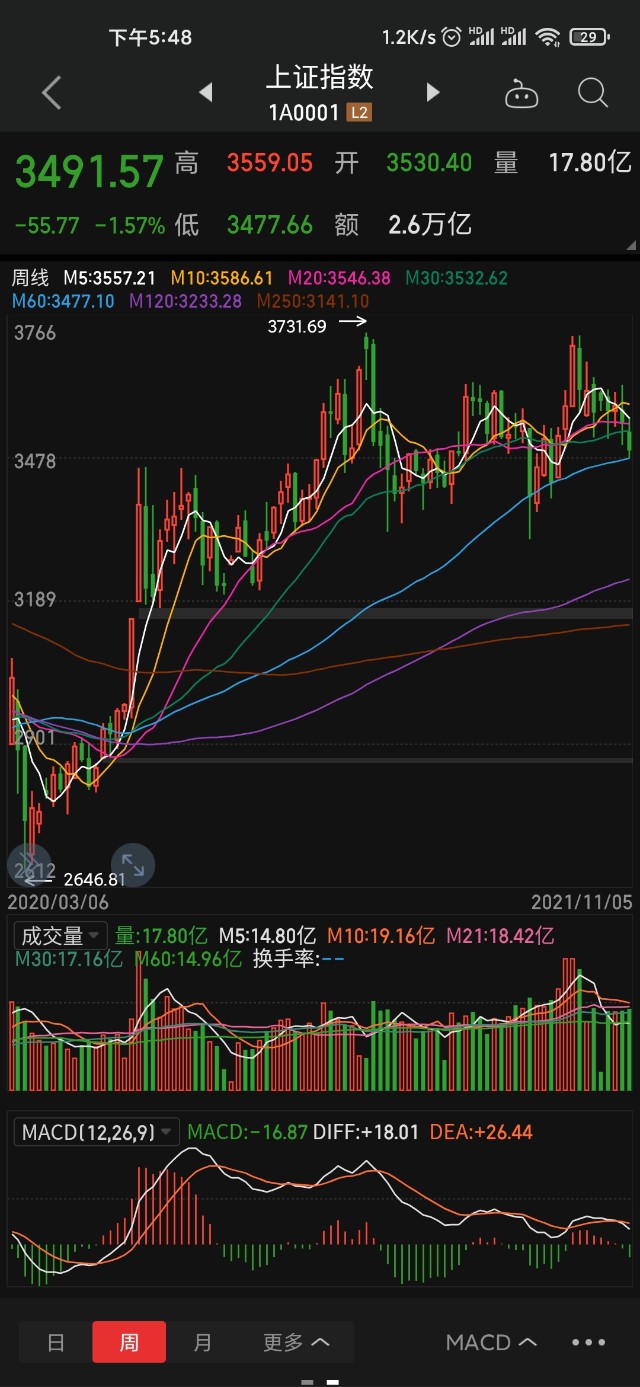This screenshot has width=640, height=1387.
Task: Tap the M5:3557.21 moving average label
Action: pos(110,277)
